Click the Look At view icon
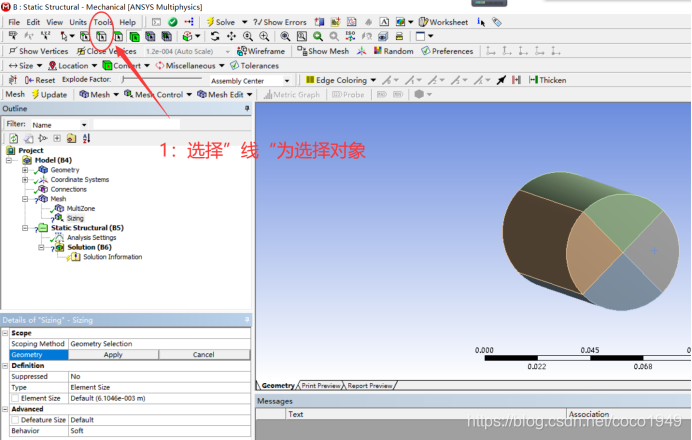This screenshot has height=440, width=692. point(367,36)
